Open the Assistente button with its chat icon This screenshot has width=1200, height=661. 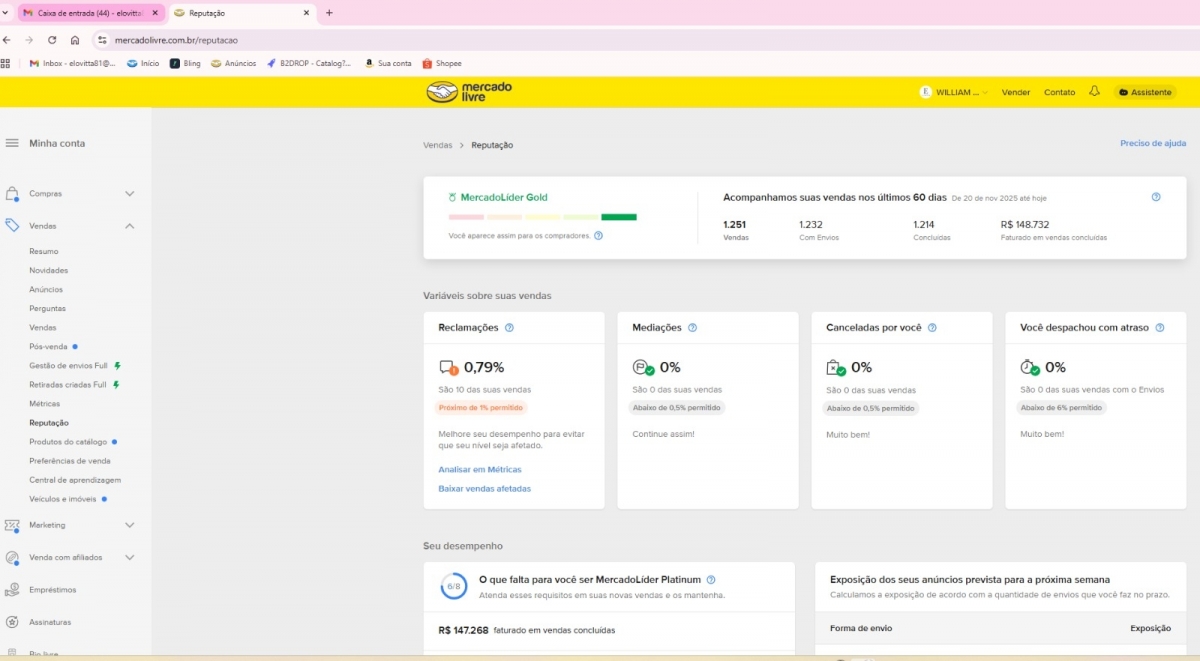click(1144, 92)
